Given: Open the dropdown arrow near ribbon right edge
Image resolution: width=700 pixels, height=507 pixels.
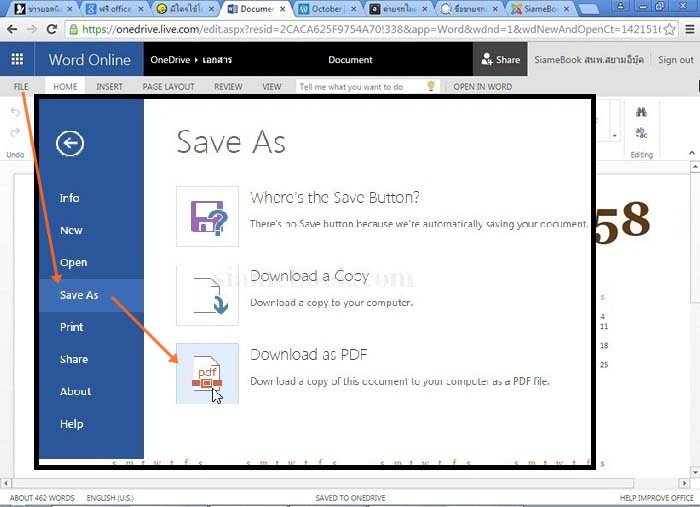Looking at the screenshot, I should click(x=615, y=136).
